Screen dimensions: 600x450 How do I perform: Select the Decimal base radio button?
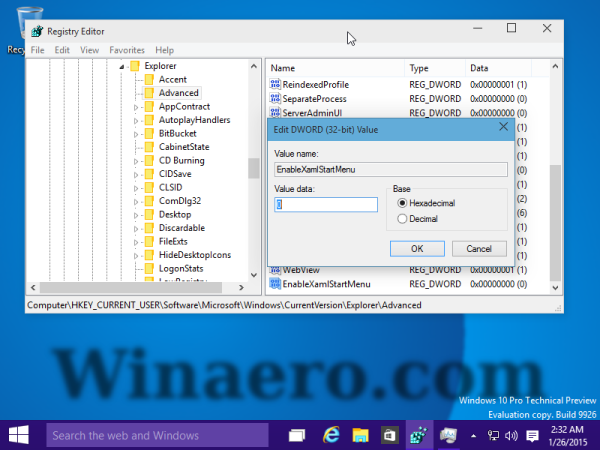click(x=402, y=218)
